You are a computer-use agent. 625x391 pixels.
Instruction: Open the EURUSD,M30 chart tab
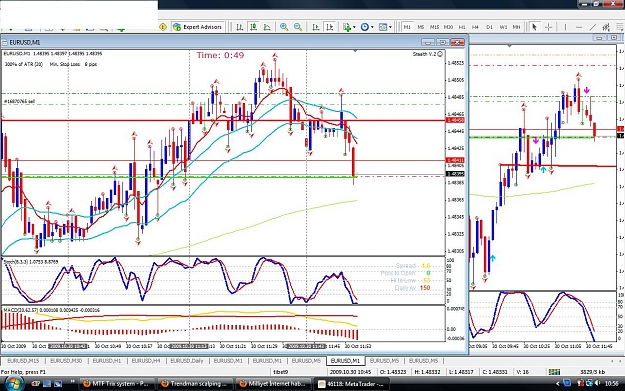(66, 361)
